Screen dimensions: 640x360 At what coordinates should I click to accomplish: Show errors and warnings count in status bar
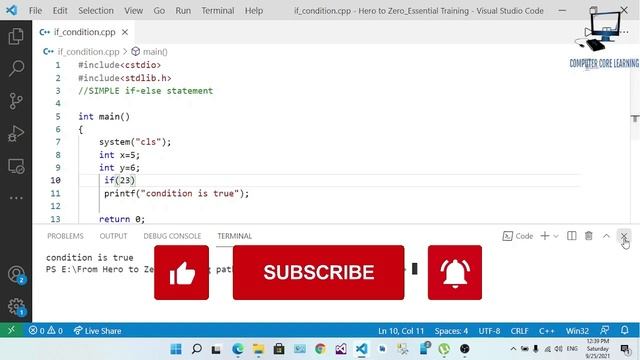[x=46, y=331]
